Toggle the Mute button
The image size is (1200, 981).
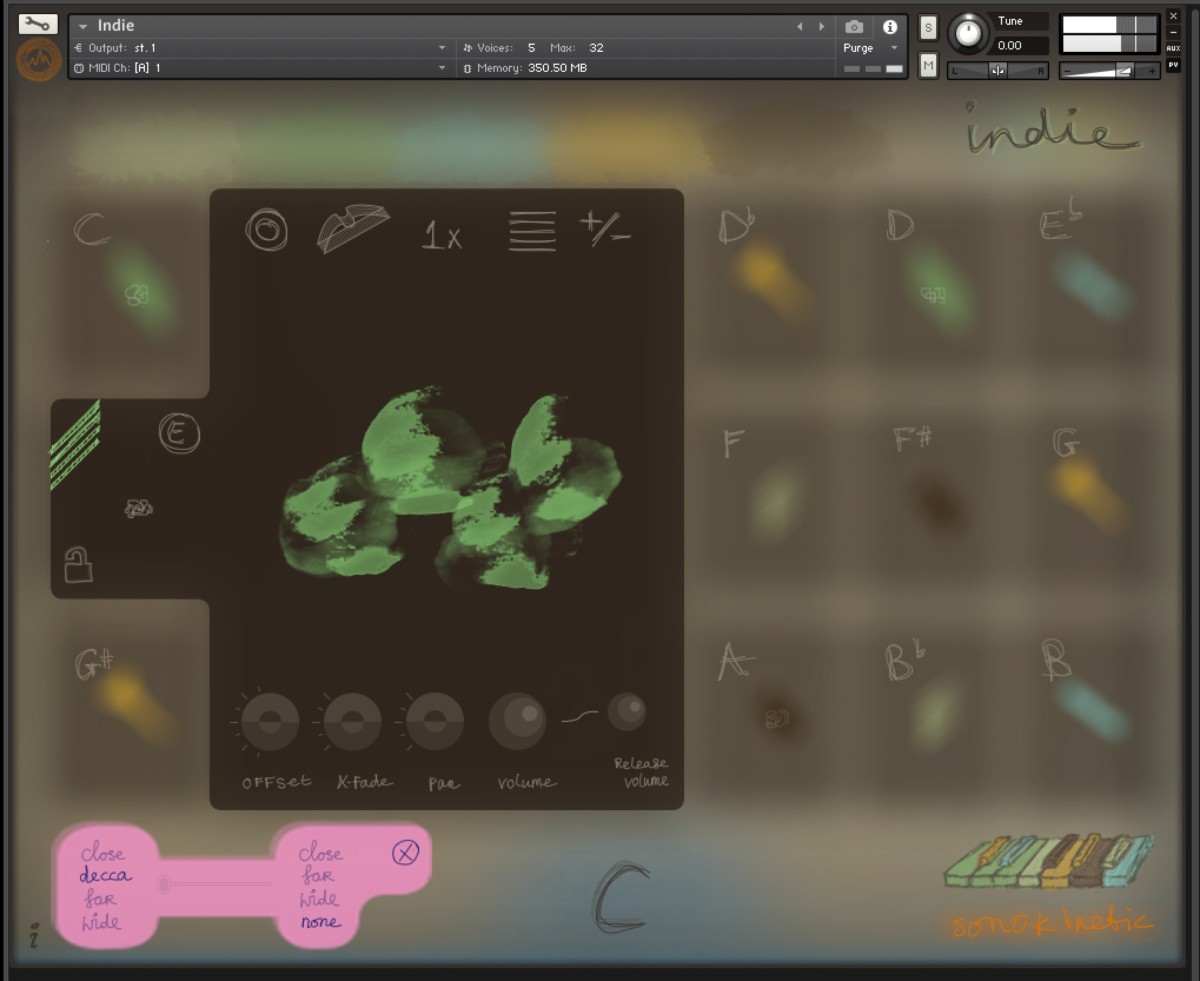tap(928, 66)
